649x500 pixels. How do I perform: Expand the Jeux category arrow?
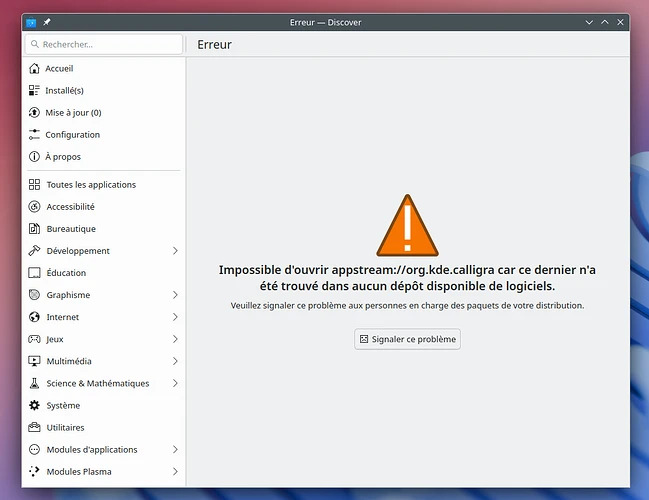[175, 339]
